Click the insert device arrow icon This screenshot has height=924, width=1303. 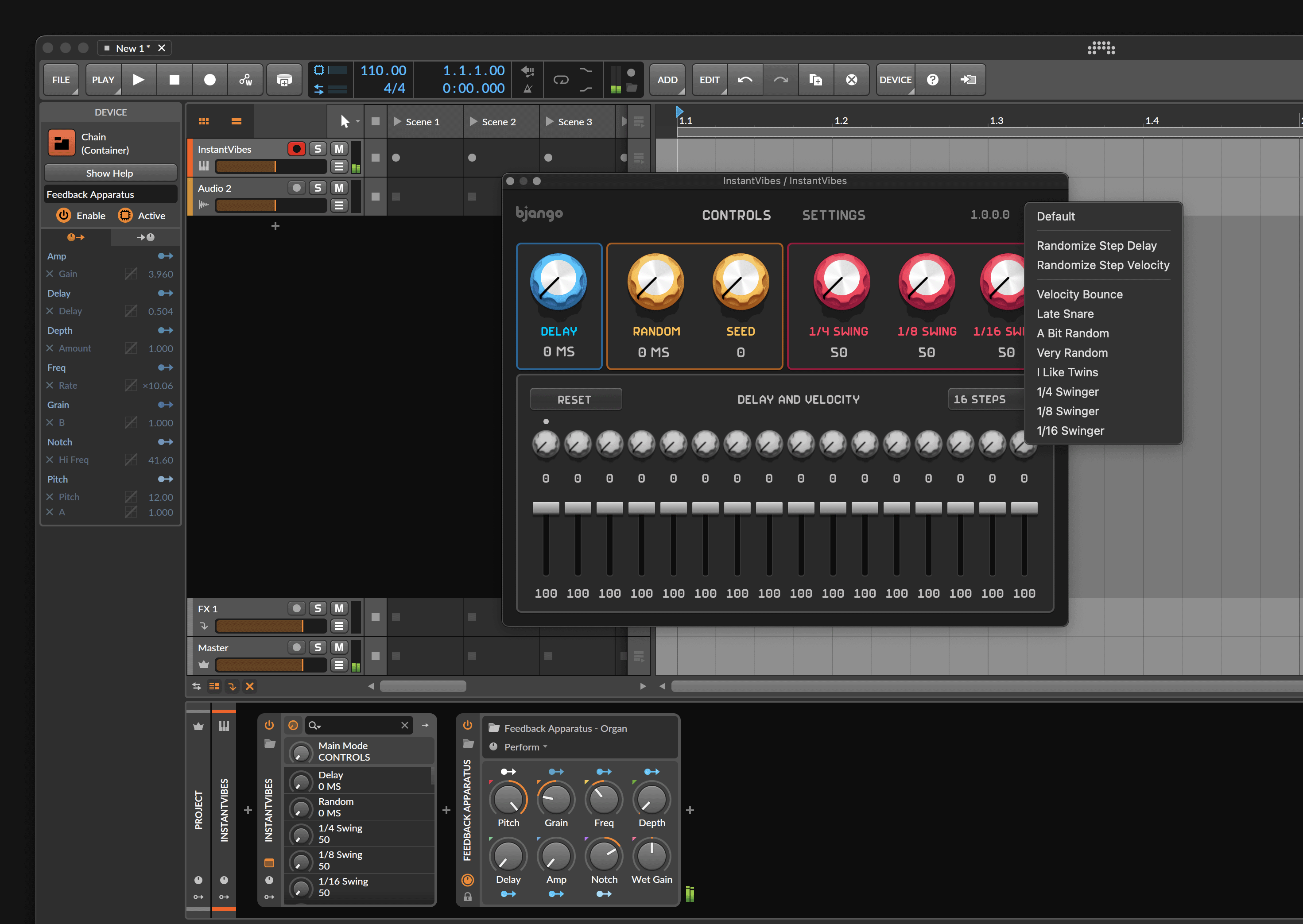click(x=968, y=80)
